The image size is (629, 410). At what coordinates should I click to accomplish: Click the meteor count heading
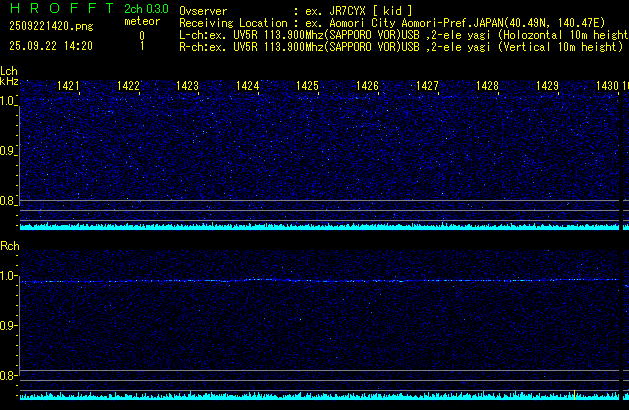141,21
